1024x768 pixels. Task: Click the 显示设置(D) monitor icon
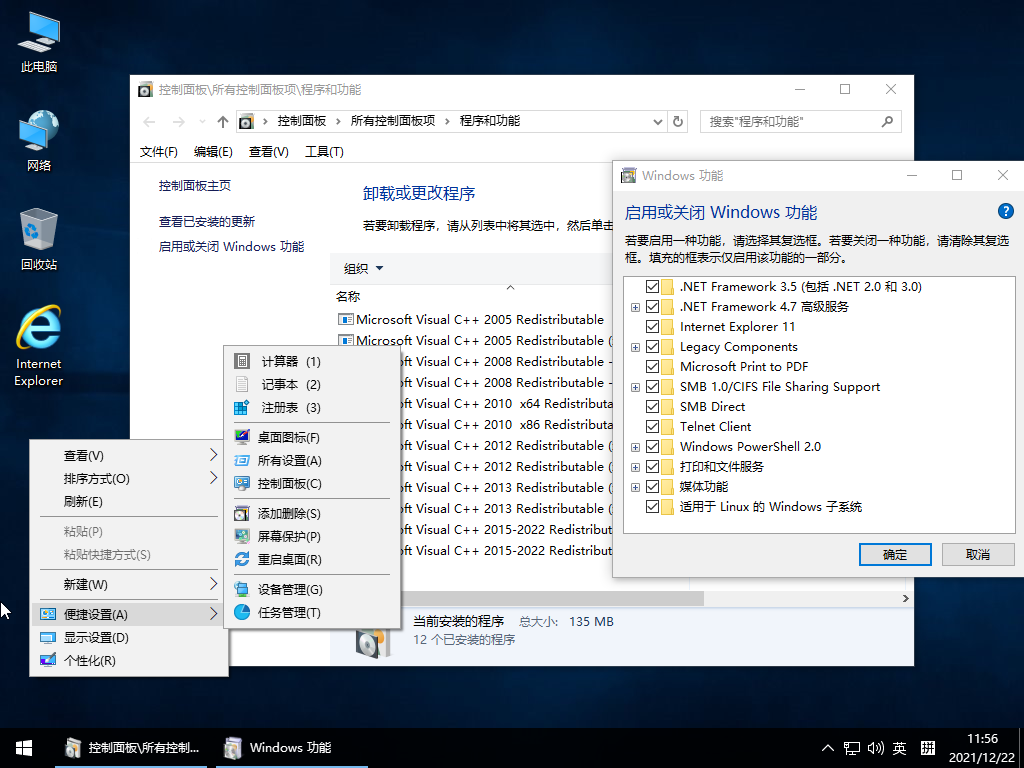pos(48,637)
